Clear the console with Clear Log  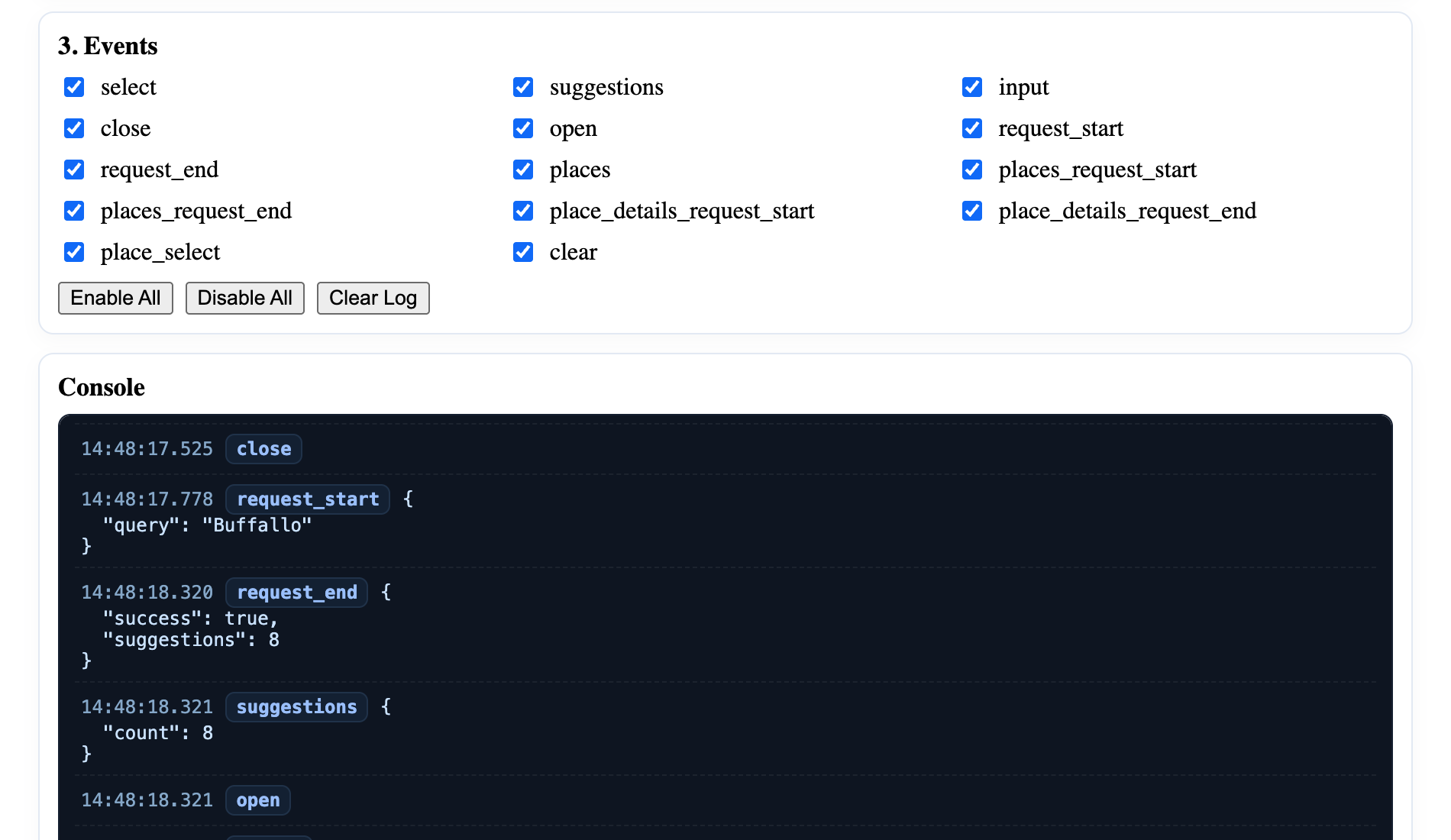tap(373, 298)
